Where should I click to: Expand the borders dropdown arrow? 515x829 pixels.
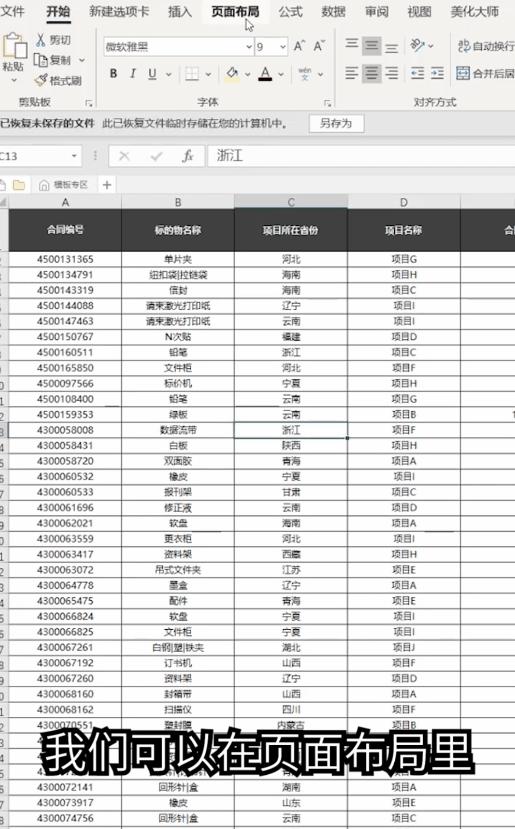pos(208,74)
